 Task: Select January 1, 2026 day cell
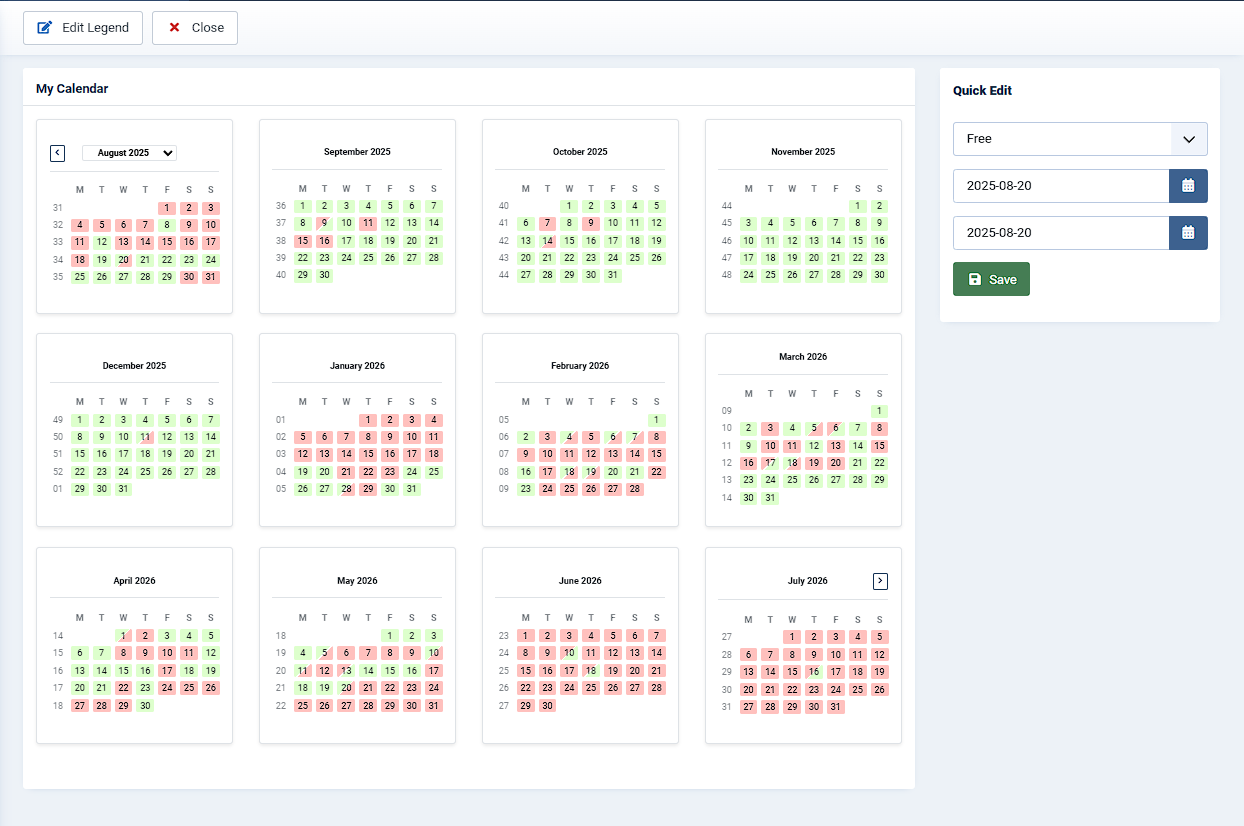[x=368, y=420]
